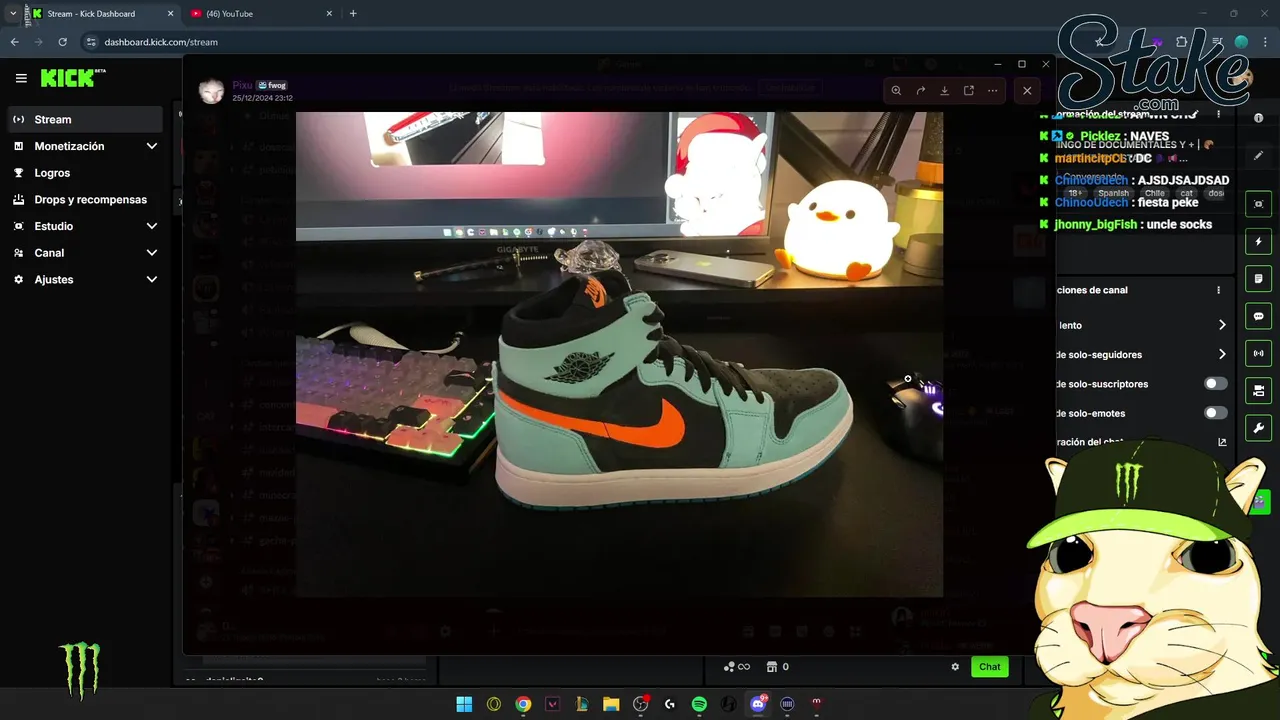Click the green Chat button
Screen dimensions: 1280x720
pyautogui.click(x=989, y=667)
